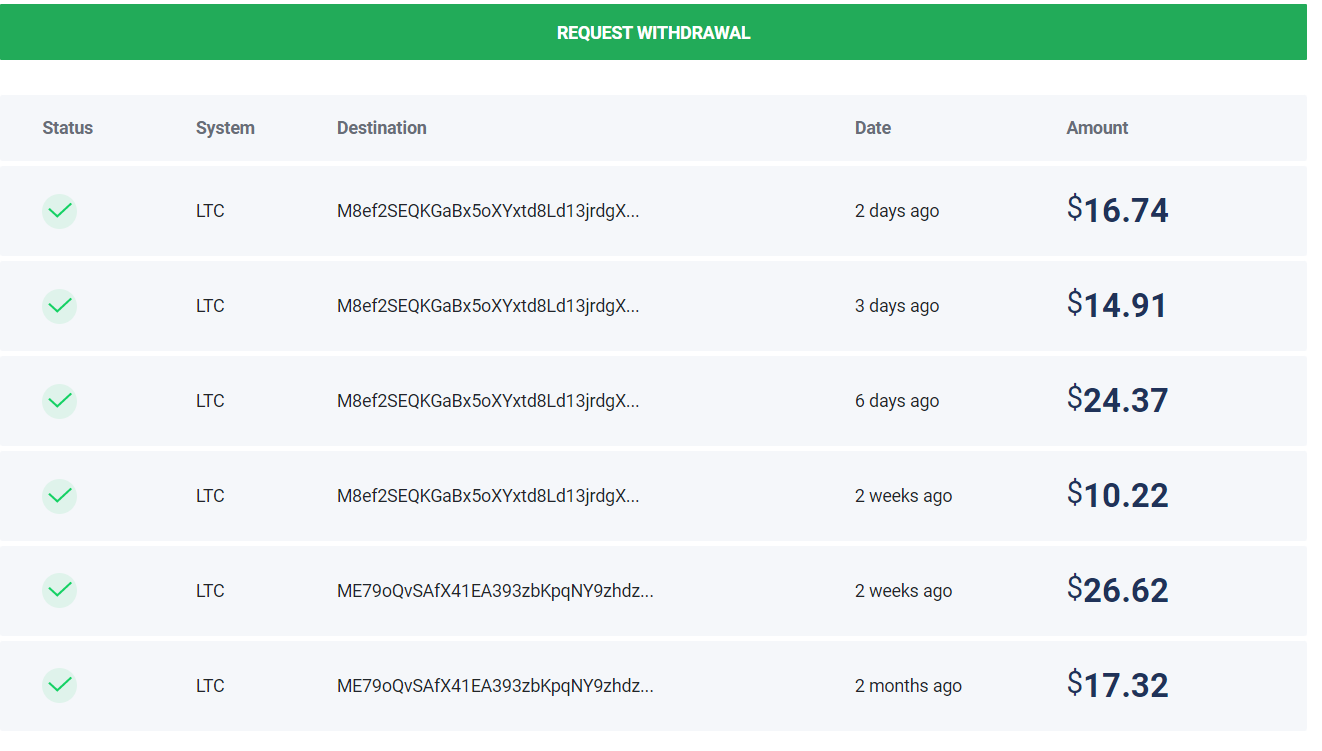Click the status checkmark on the $17.32 row
The width and height of the screenshot is (1322, 751).
pos(60,686)
